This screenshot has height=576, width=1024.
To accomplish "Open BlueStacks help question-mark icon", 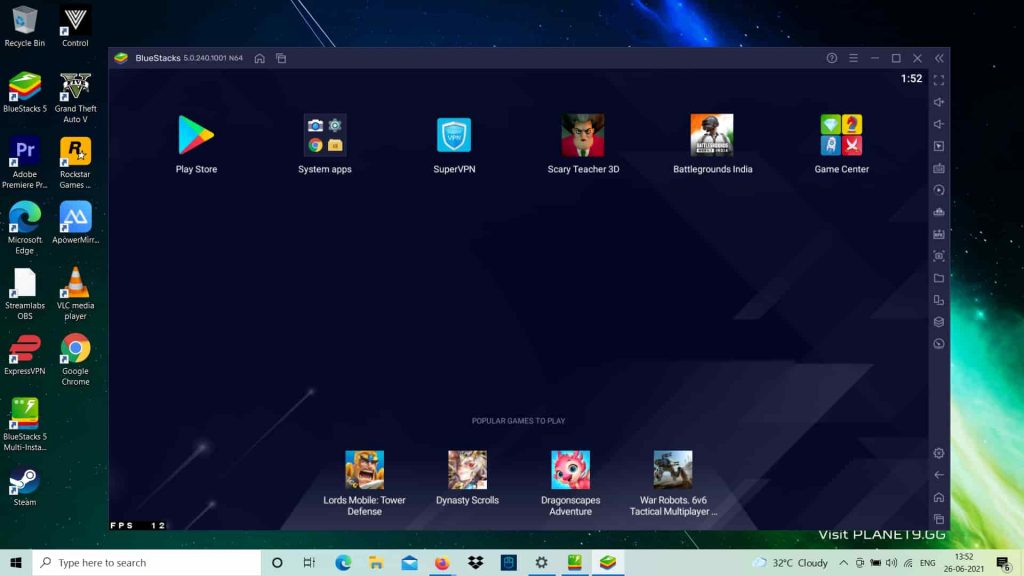I will (x=831, y=58).
